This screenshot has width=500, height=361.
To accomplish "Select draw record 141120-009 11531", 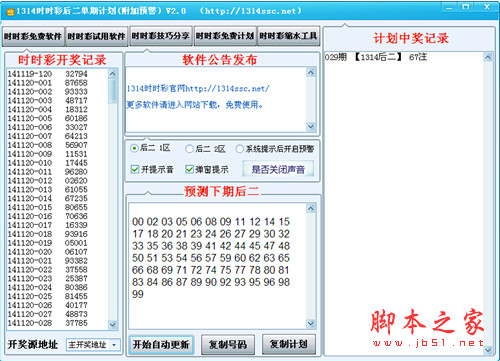I will point(48,154).
